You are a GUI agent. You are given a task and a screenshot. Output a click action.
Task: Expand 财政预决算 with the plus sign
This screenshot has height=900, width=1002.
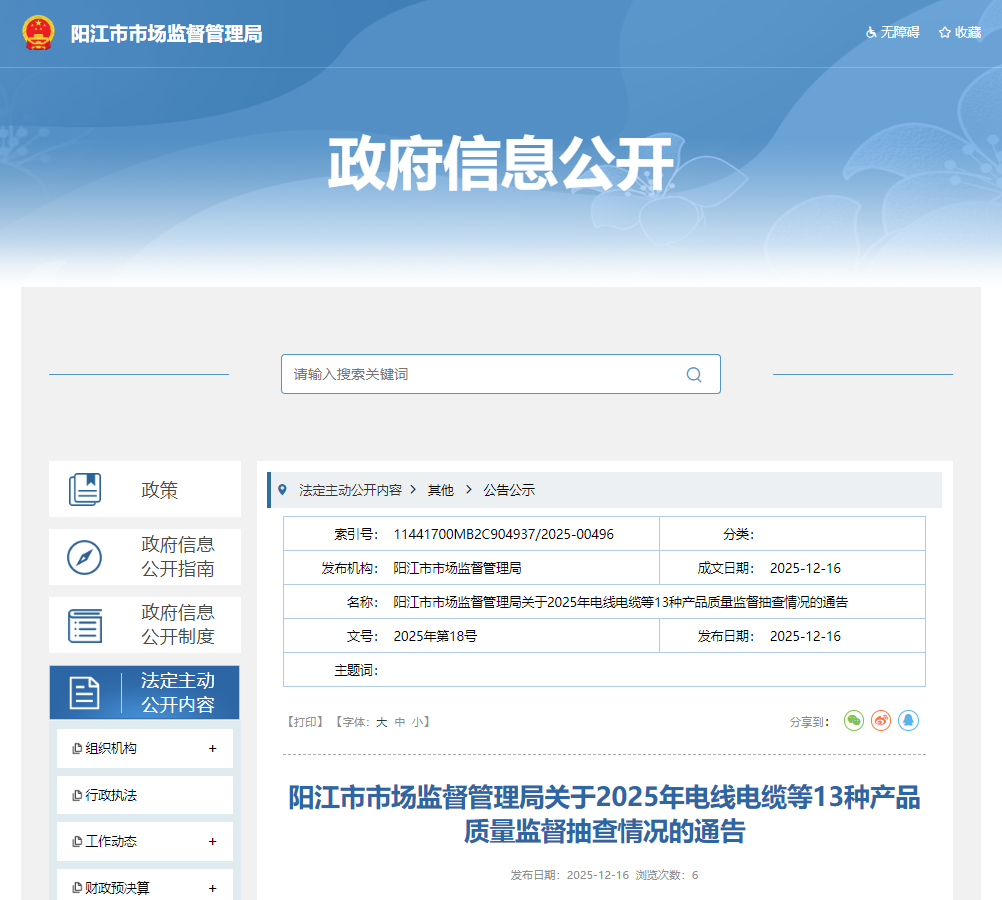212,888
